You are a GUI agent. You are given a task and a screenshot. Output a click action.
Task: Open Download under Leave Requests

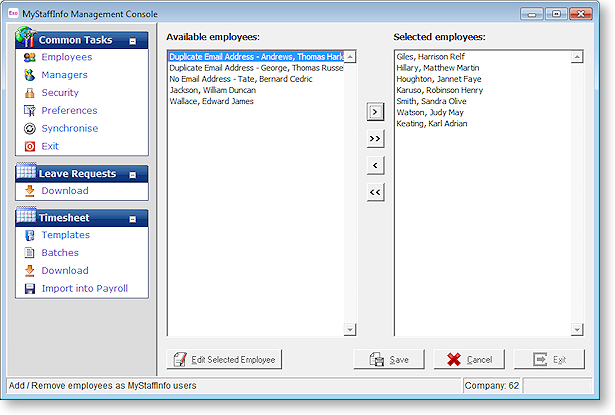point(64,191)
